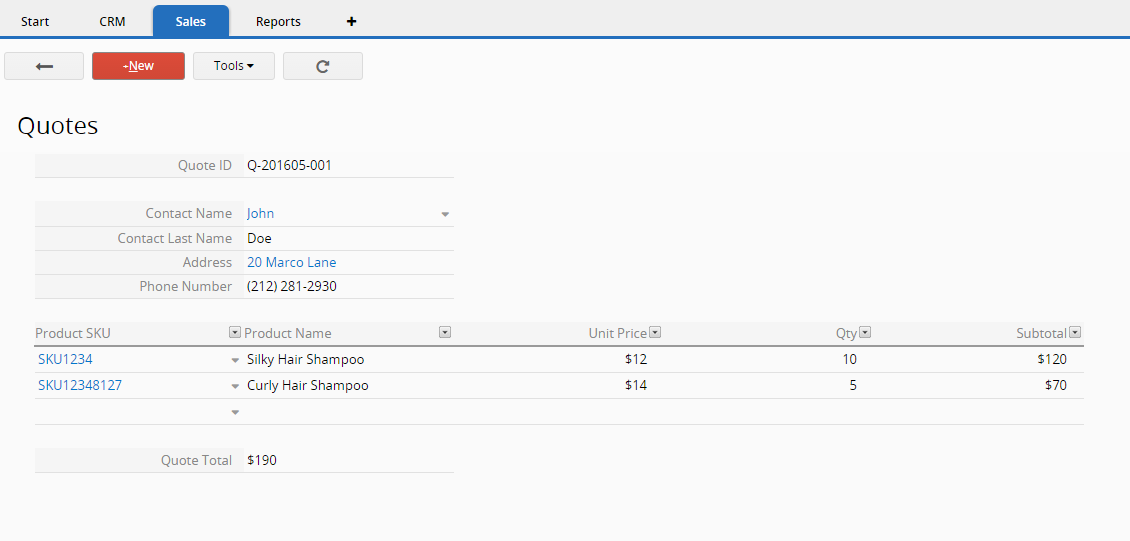The width and height of the screenshot is (1130, 541).
Task: Open the Reports tab
Action: click(x=278, y=22)
